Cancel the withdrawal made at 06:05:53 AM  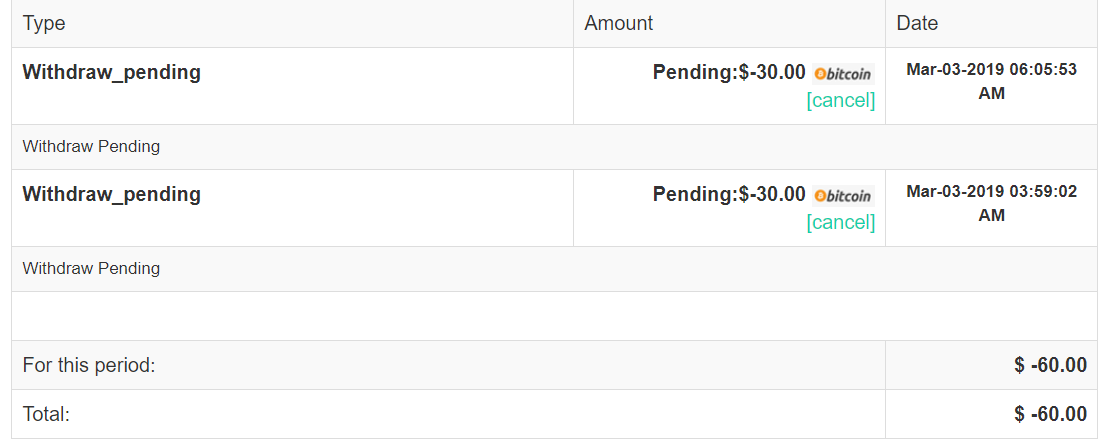pyautogui.click(x=840, y=100)
